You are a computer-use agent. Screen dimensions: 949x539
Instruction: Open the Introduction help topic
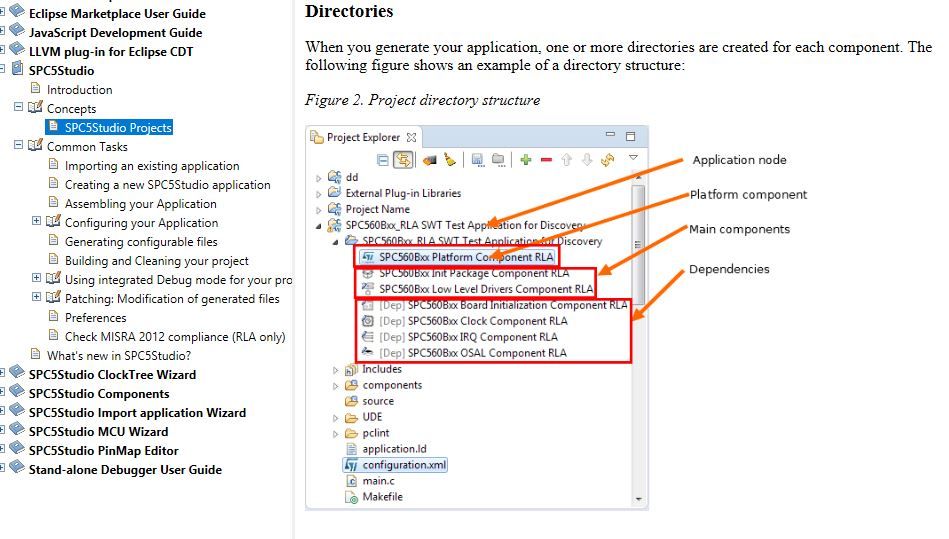79,90
